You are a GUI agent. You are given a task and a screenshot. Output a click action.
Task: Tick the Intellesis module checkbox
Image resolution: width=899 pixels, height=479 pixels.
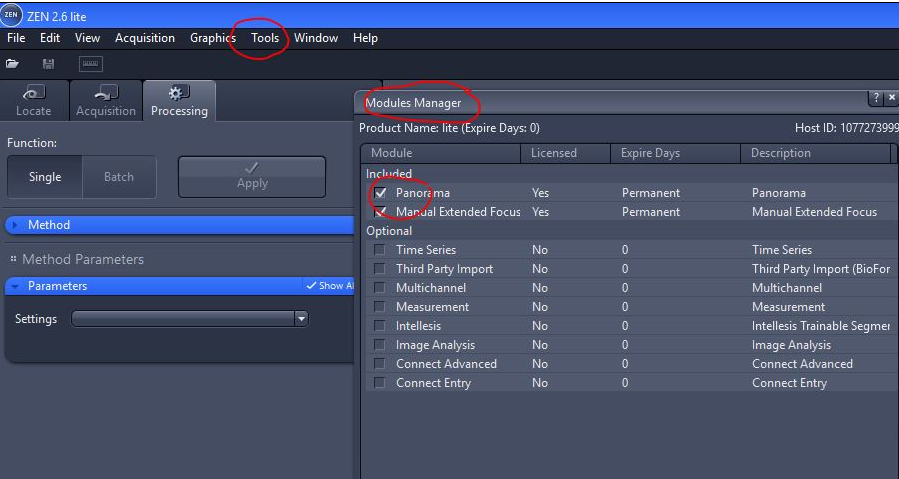point(379,326)
